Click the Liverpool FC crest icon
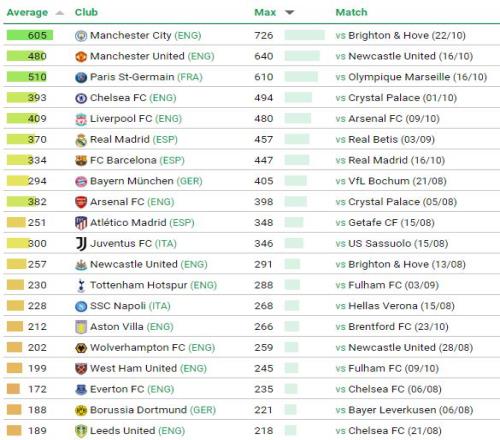 [x=81, y=119]
